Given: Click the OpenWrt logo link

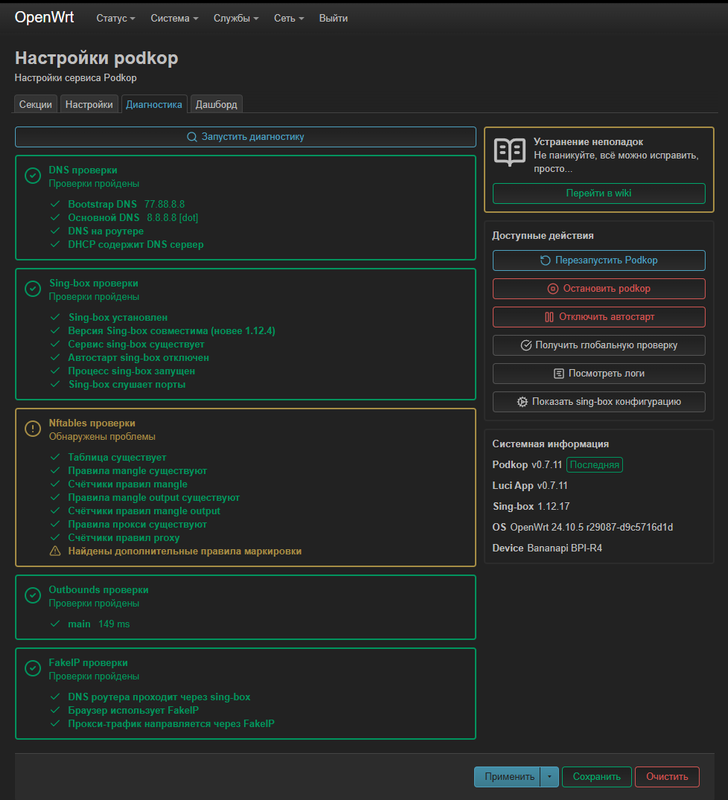Looking at the screenshot, I should pos(44,17).
